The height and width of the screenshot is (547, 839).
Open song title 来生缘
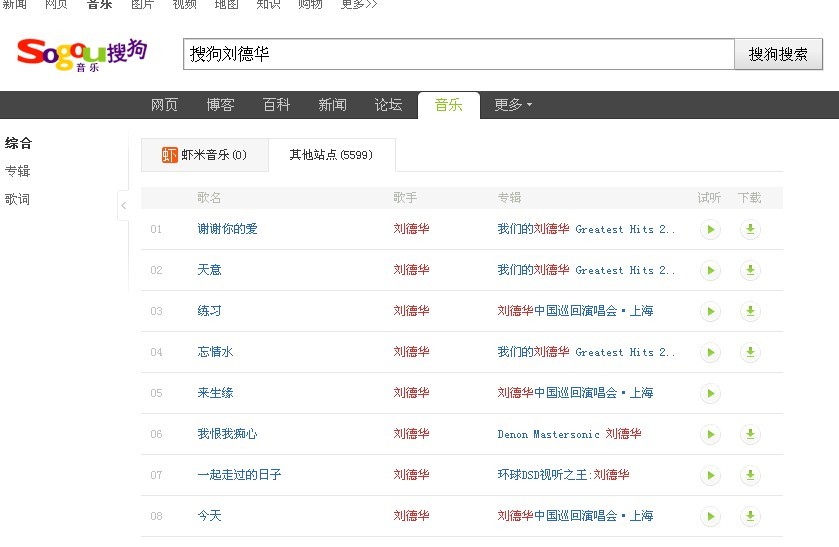pos(215,393)
